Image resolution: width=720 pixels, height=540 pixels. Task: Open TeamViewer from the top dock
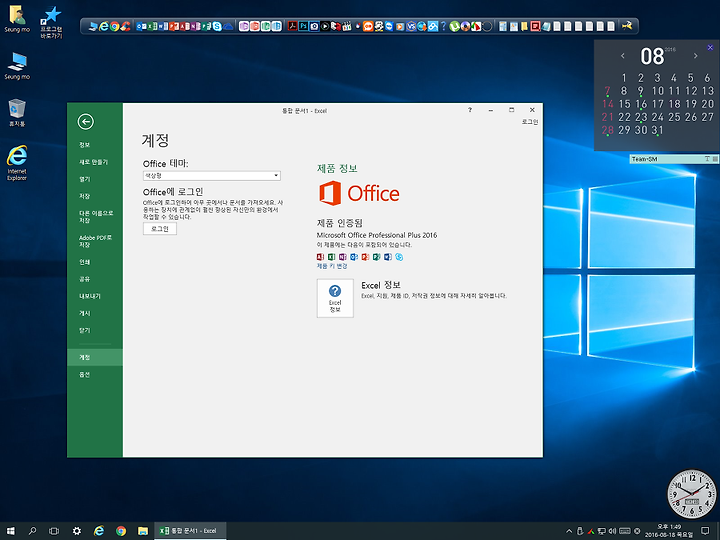click(389, 26)
